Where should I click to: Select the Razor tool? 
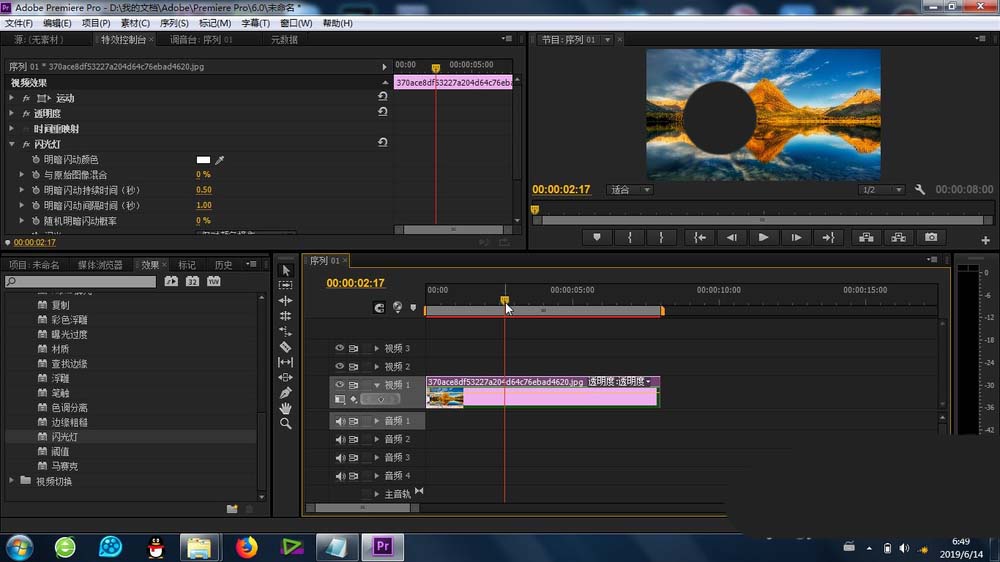coord(286,347)
